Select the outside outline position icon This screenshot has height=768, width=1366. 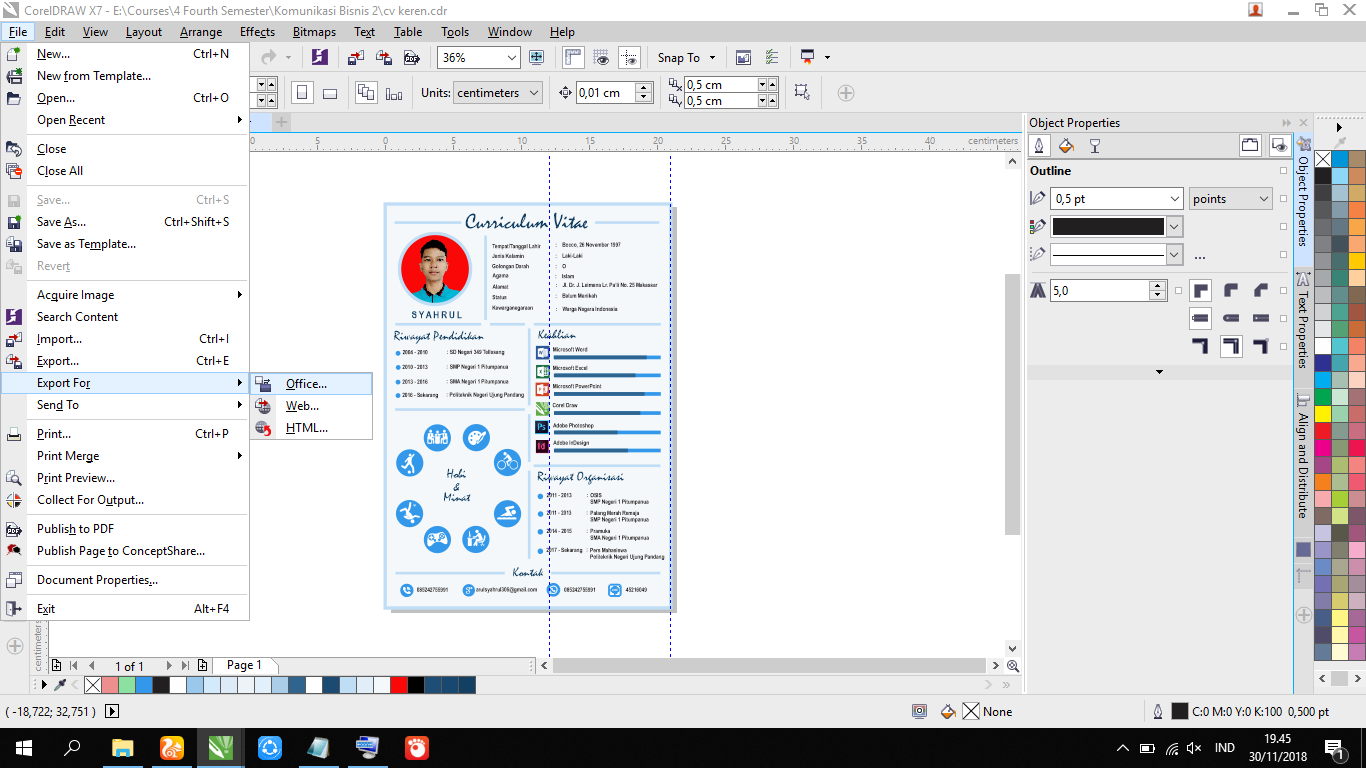(x=1201, y=346)
